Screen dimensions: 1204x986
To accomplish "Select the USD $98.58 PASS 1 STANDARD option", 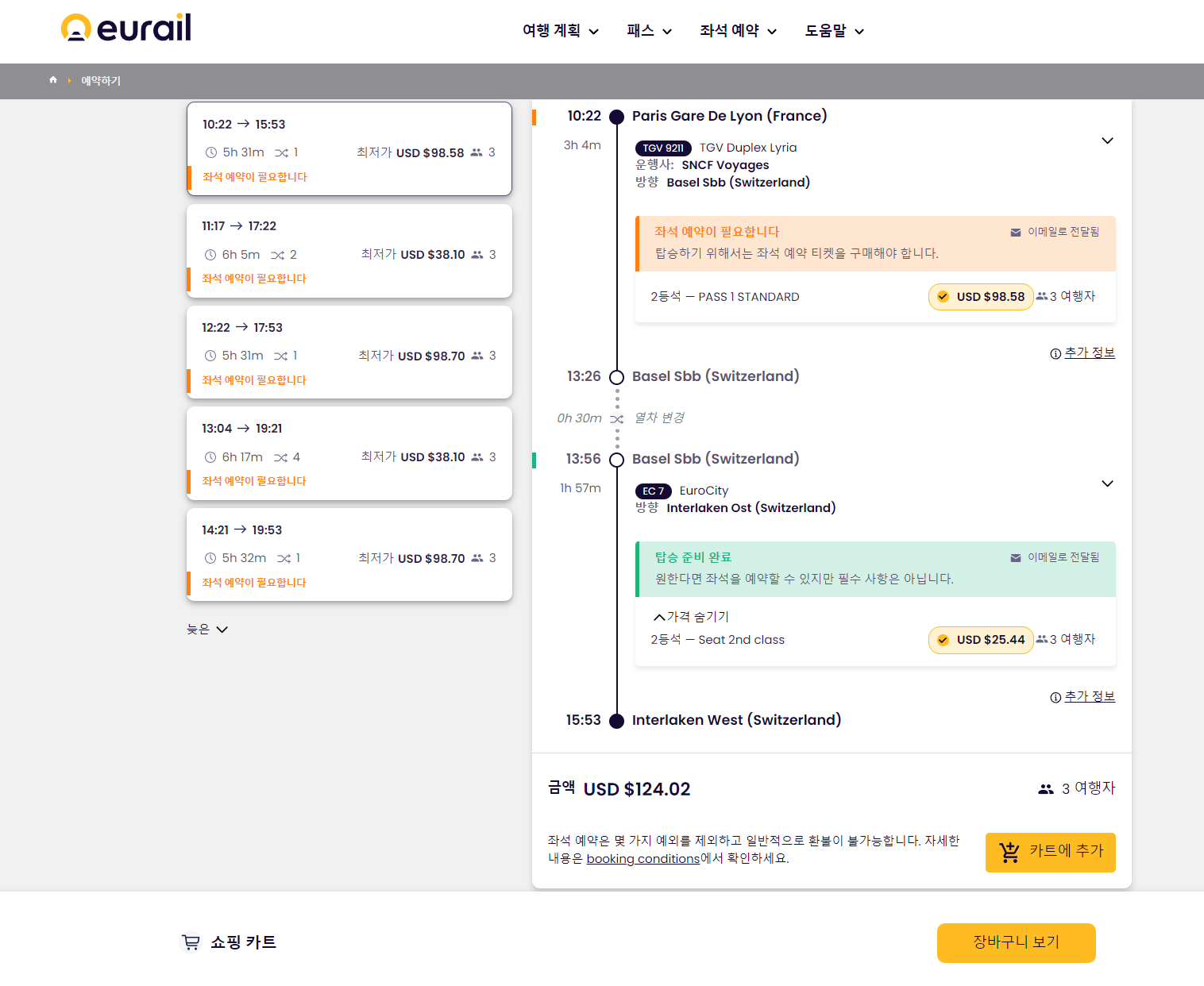I will pyautogui.click(x=981, y=297).
